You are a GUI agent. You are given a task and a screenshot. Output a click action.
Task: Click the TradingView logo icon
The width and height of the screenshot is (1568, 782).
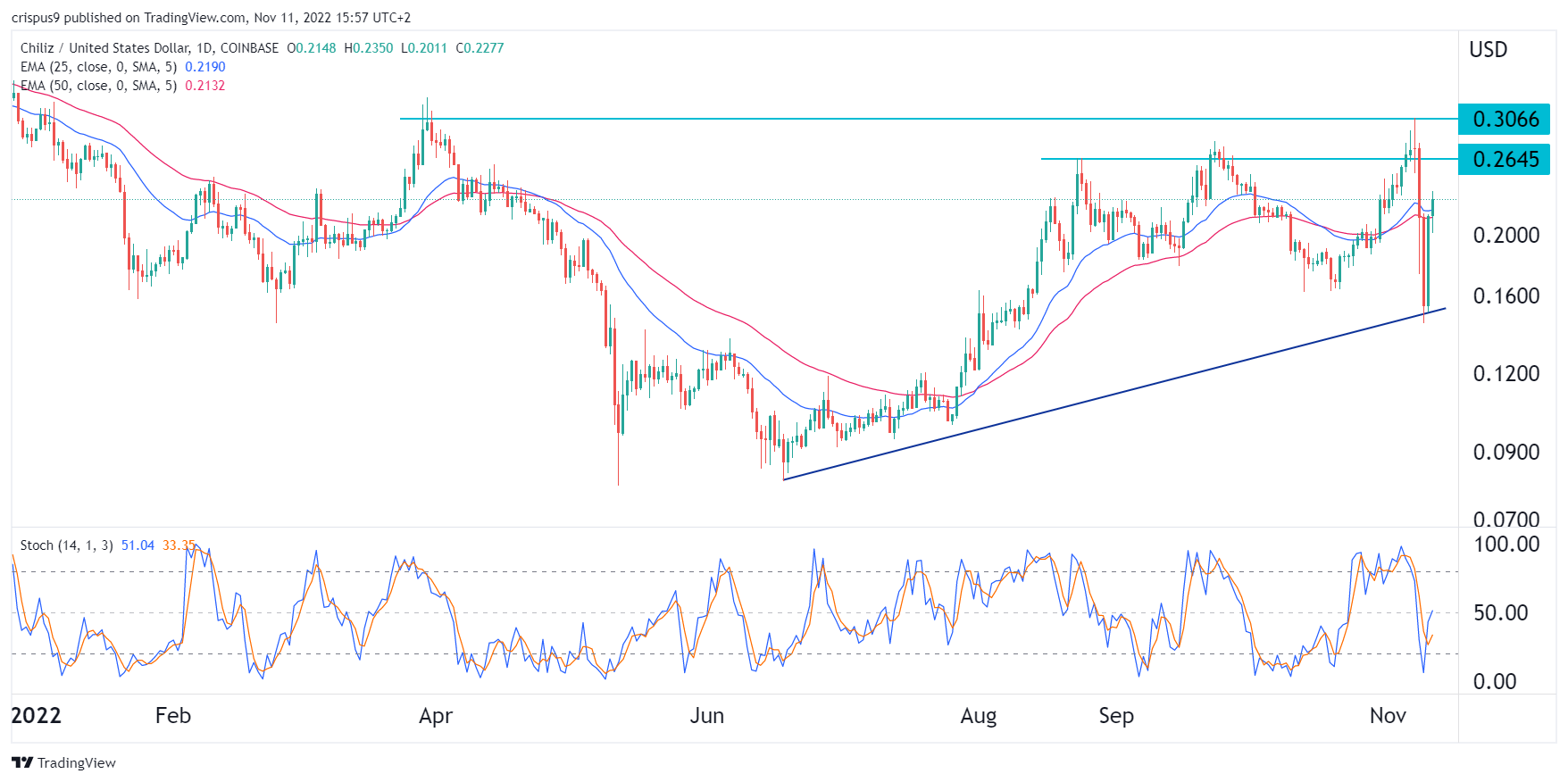coord(22,762)
